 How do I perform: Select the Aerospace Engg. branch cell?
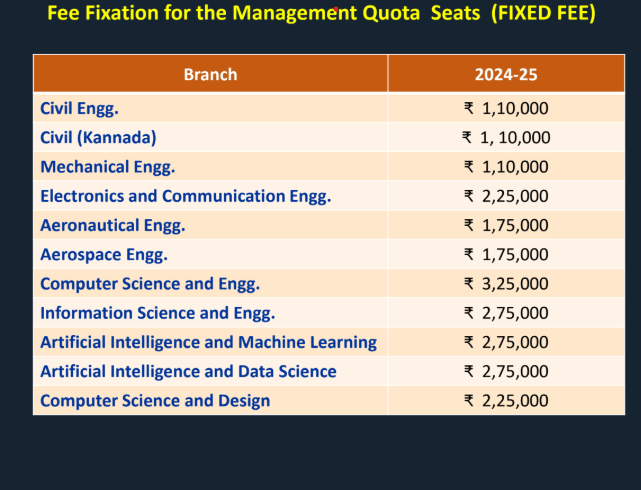pos(103,254)
